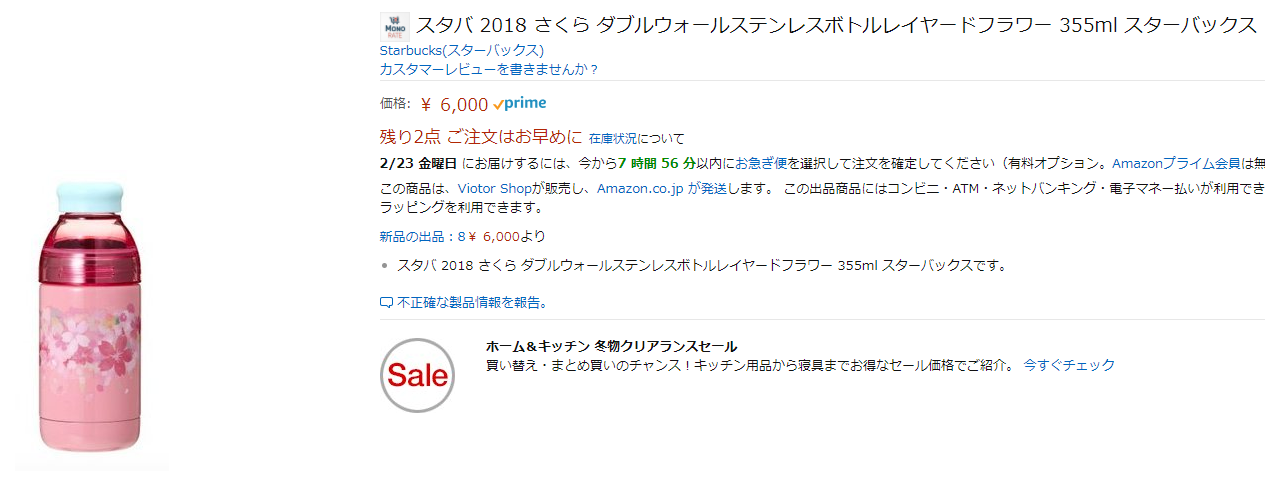
Task: Click the pink sakura bottle product image
Action: [x=88, y=321]
